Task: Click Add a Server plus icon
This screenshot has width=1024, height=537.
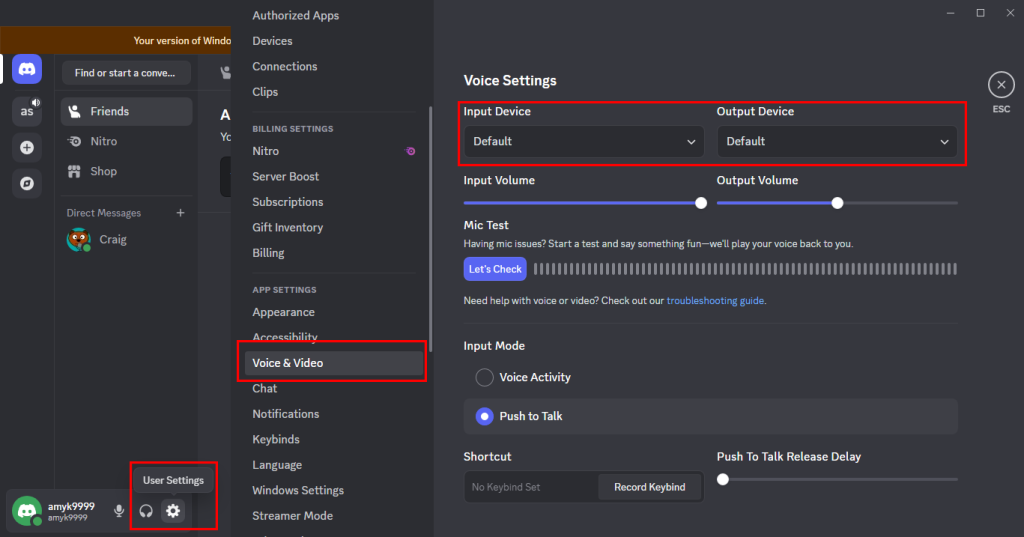Action: (27, 148)
